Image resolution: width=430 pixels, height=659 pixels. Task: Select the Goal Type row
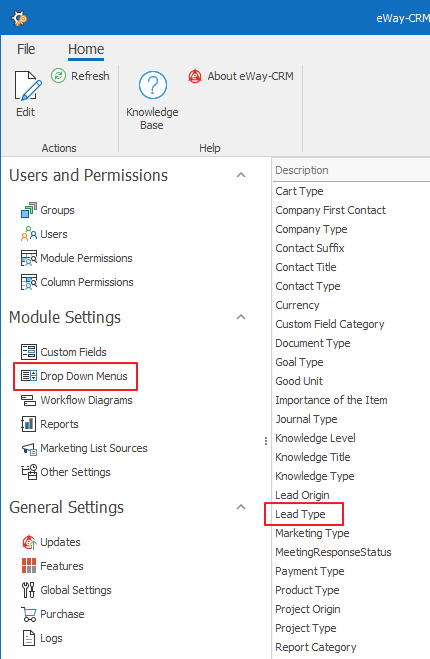pyautogui.click(x=351, y=362)
